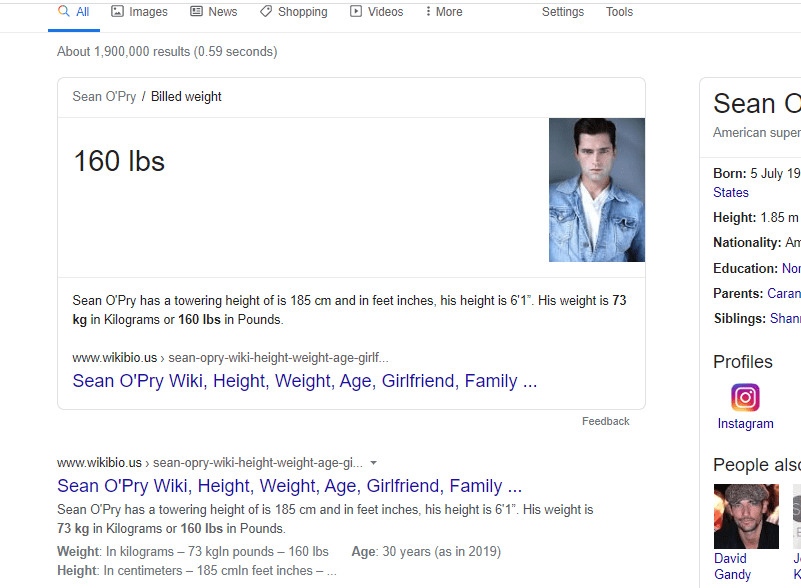Image resolution: width=801 pixels, height=588 pixels.
Task: Click the second result wikibio.us URL
Action: (x=210, y=463)
